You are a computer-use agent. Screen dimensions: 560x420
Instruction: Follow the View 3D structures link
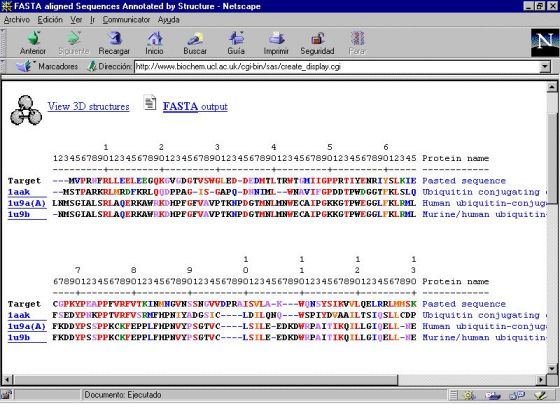point(89,106)
